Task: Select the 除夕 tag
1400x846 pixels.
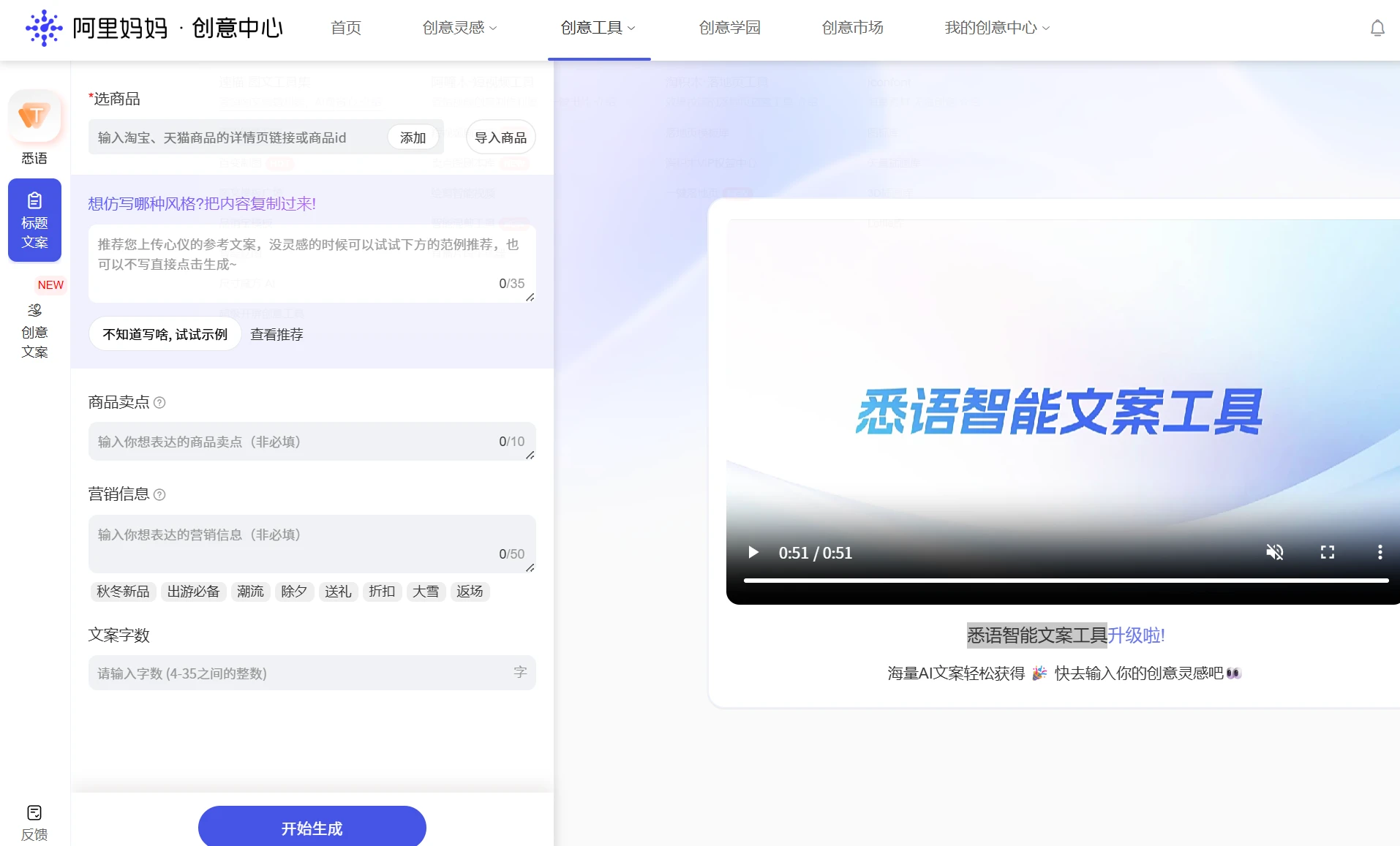Action: tap(294, 592)
